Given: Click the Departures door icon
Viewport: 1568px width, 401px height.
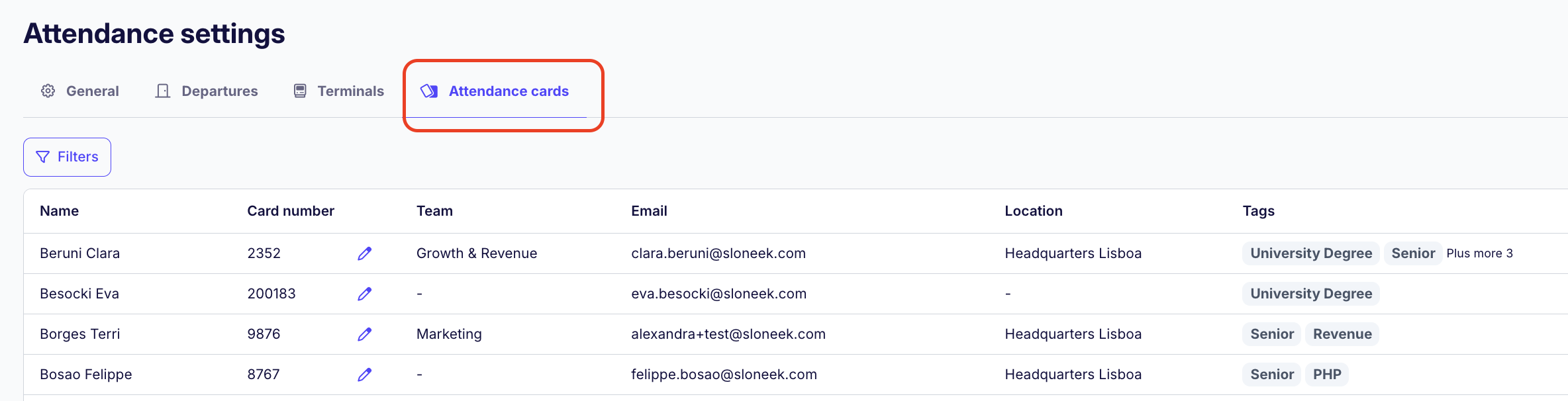Looking at the screenshot, I should pos(163,91).
